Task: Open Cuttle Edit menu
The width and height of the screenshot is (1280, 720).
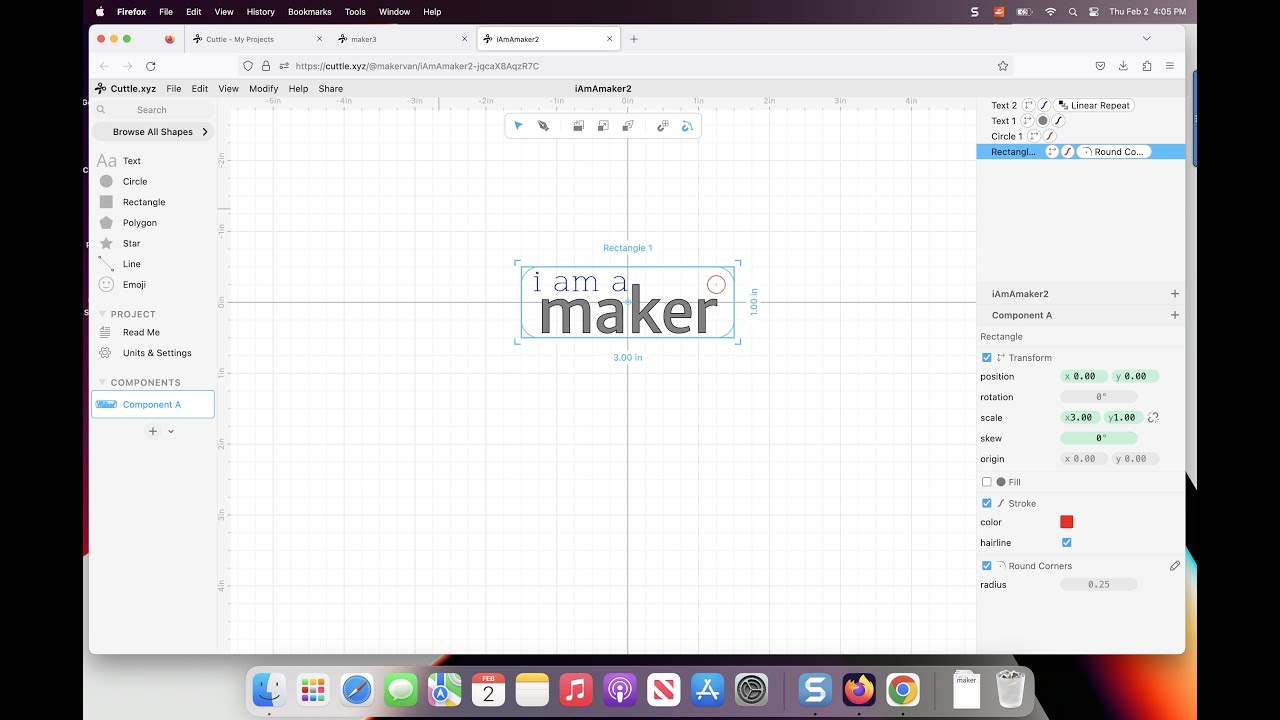Action: [200, 89]
